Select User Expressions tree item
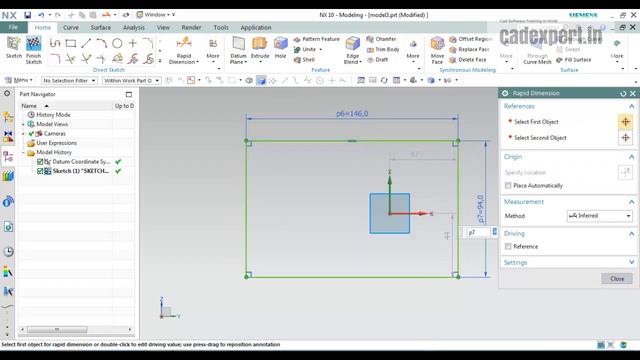Viewport: 640px width, 360px height. coord(56,143)
